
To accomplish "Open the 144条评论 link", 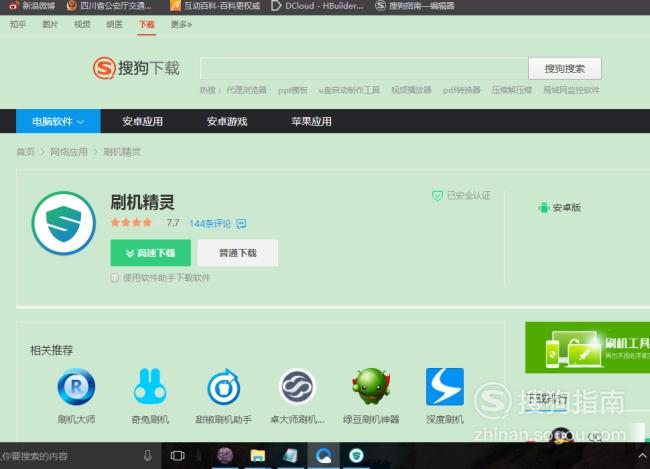I will [210, 224].
